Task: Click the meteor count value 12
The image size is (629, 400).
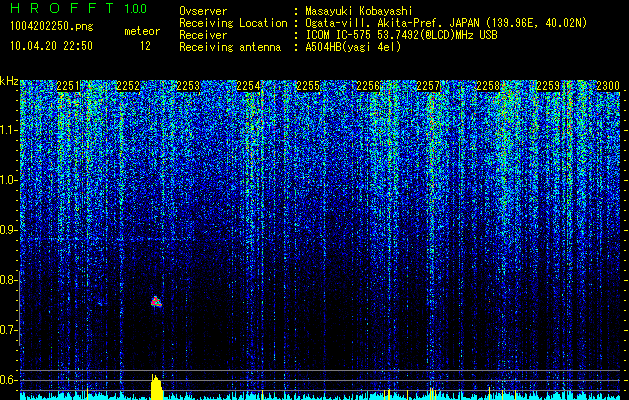Action: click(x=145, y=46)
